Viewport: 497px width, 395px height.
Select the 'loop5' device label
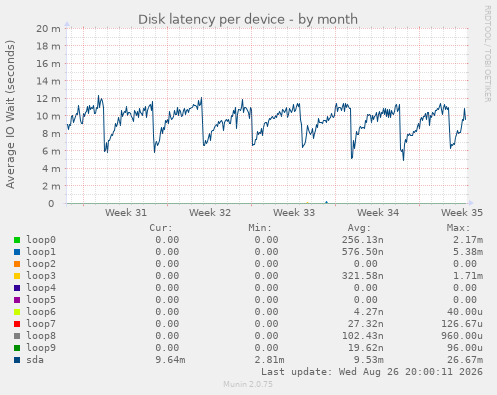pyautogui.click(x=41, y=300)
